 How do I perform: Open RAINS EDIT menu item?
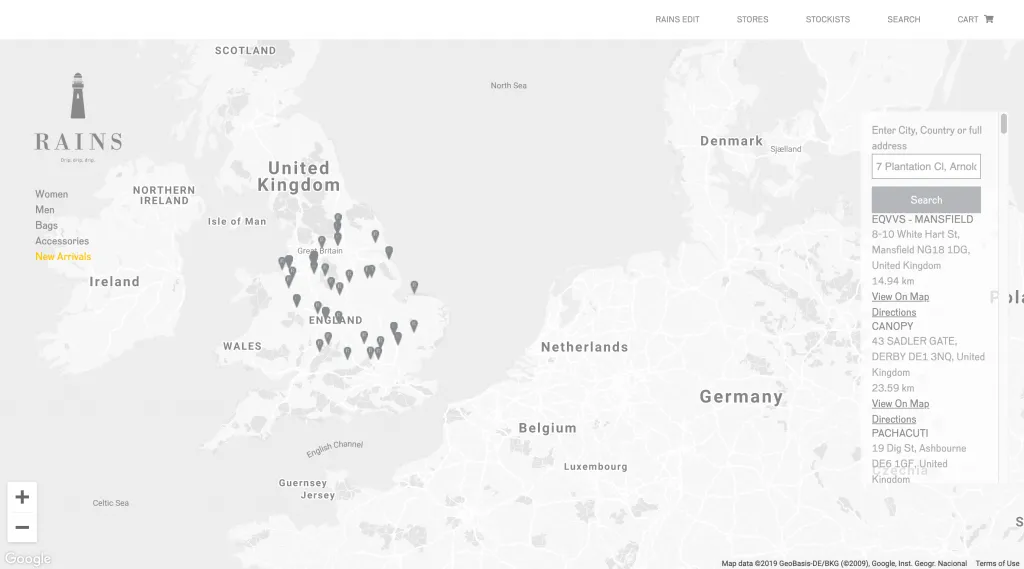pyautogui.click(x=677, y=20)
